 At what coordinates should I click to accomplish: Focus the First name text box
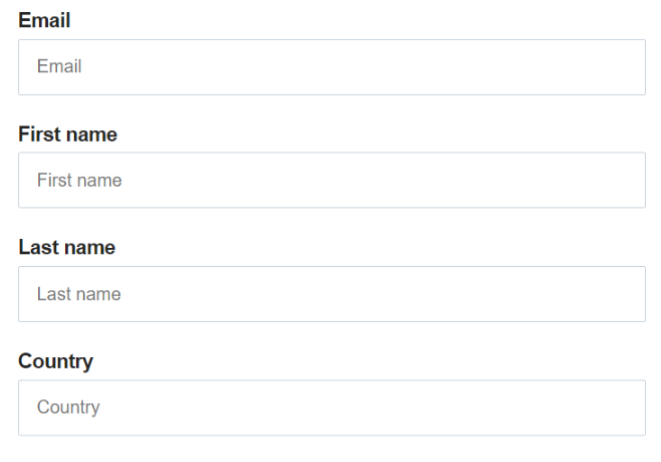(x=332, y=180)
